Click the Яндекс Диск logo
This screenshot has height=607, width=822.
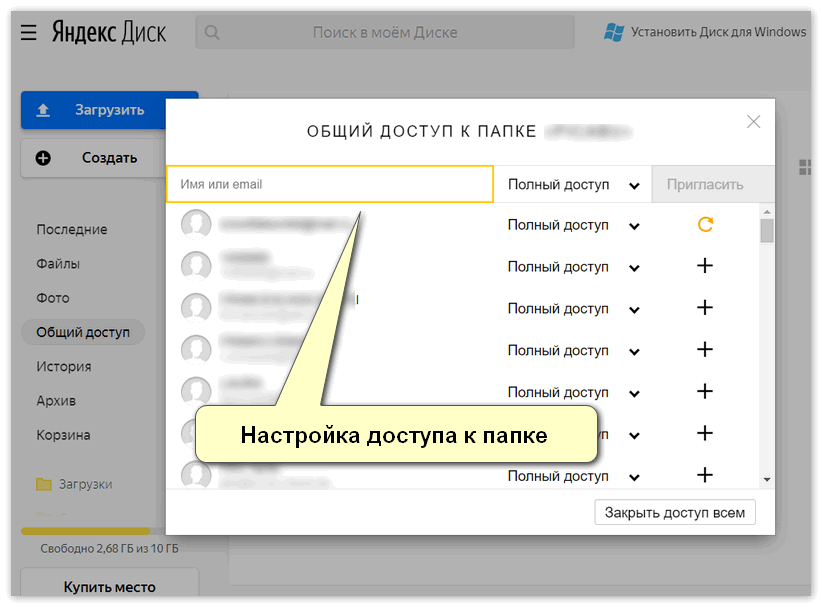(x=109, y=32)
